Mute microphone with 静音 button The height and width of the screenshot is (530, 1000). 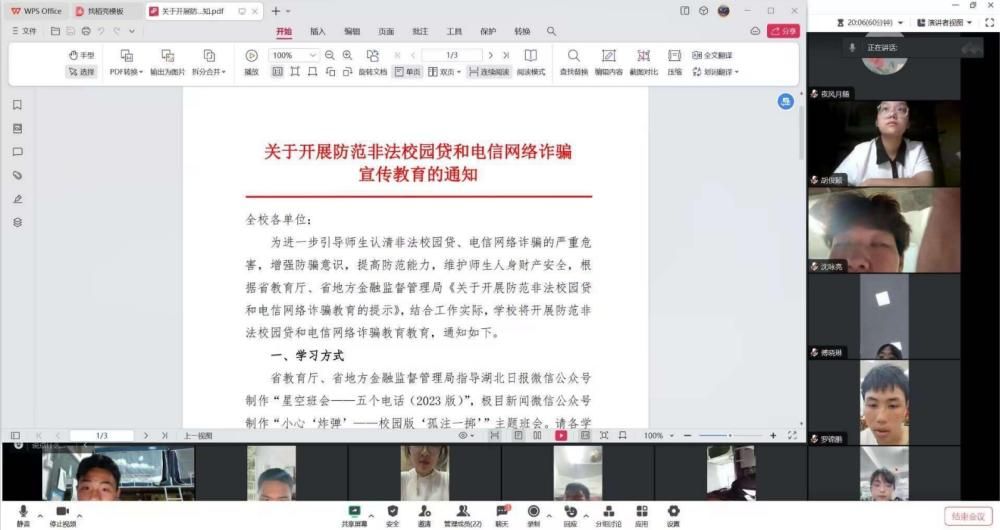point(23,512)
